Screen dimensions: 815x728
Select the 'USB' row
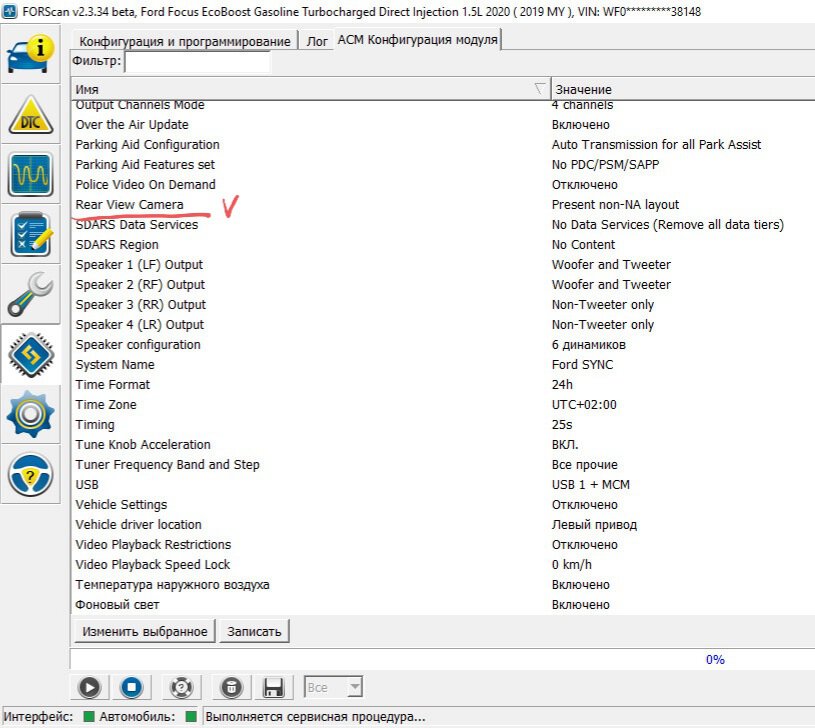tap(443, 485)
